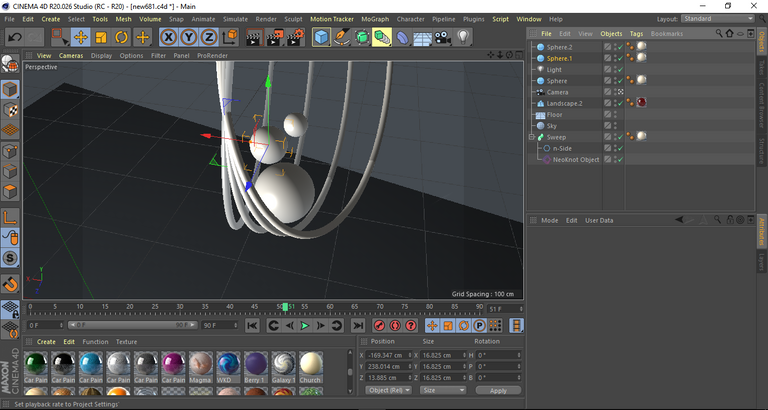The height and width of the screenshot is (410, 768).
Task: Open the User Data menu
Action: click(x=599, y=220)
